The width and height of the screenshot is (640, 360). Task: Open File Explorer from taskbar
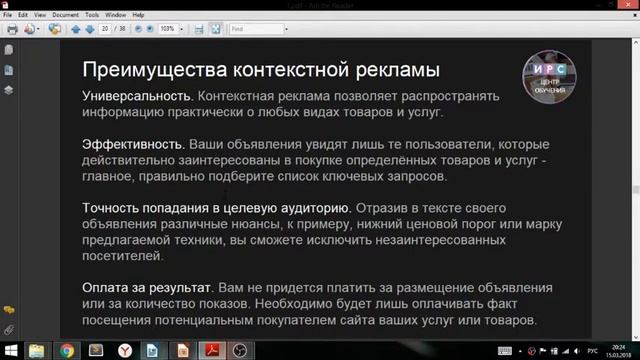pyautogui.click(x=36, y=351)
